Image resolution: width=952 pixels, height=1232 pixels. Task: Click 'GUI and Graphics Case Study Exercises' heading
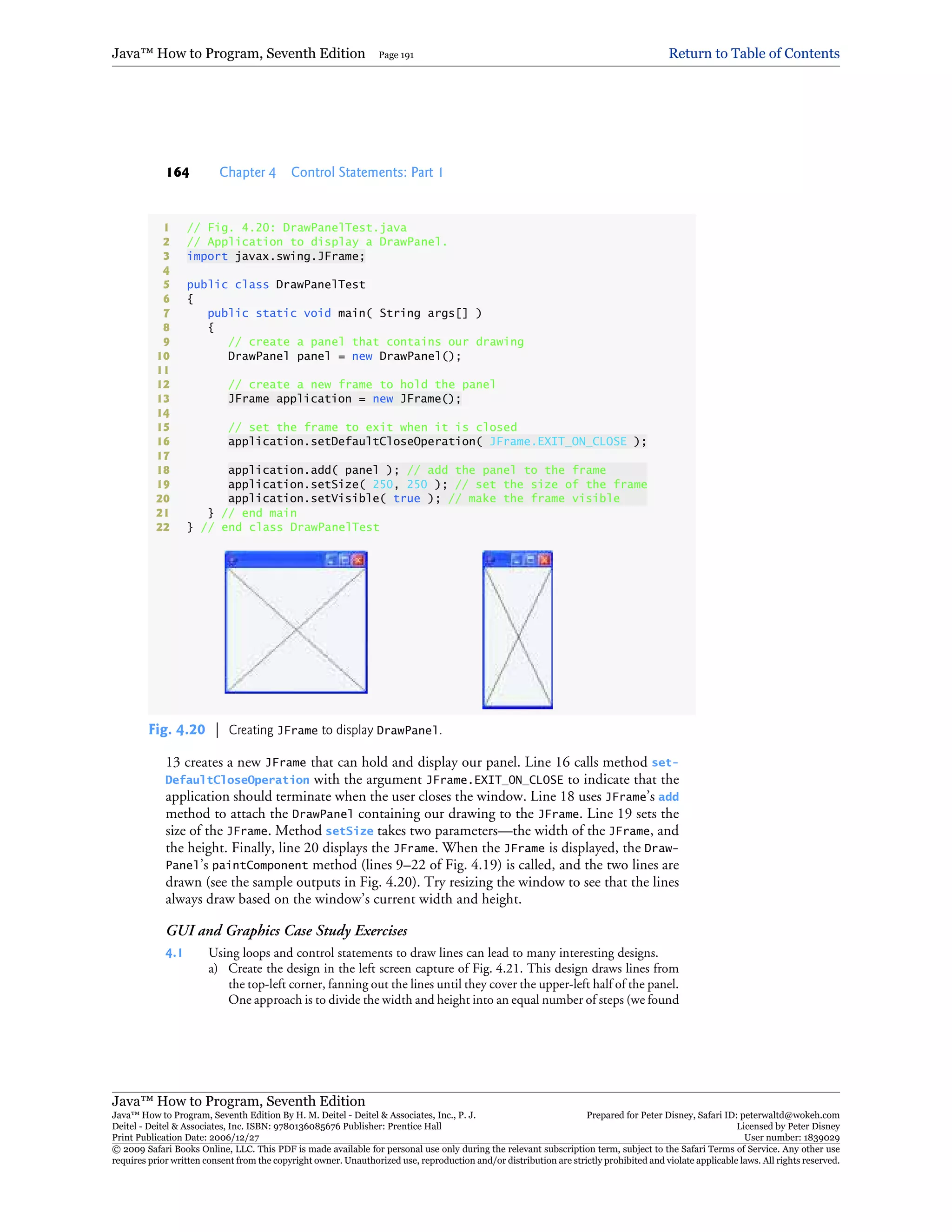[286, 930]
